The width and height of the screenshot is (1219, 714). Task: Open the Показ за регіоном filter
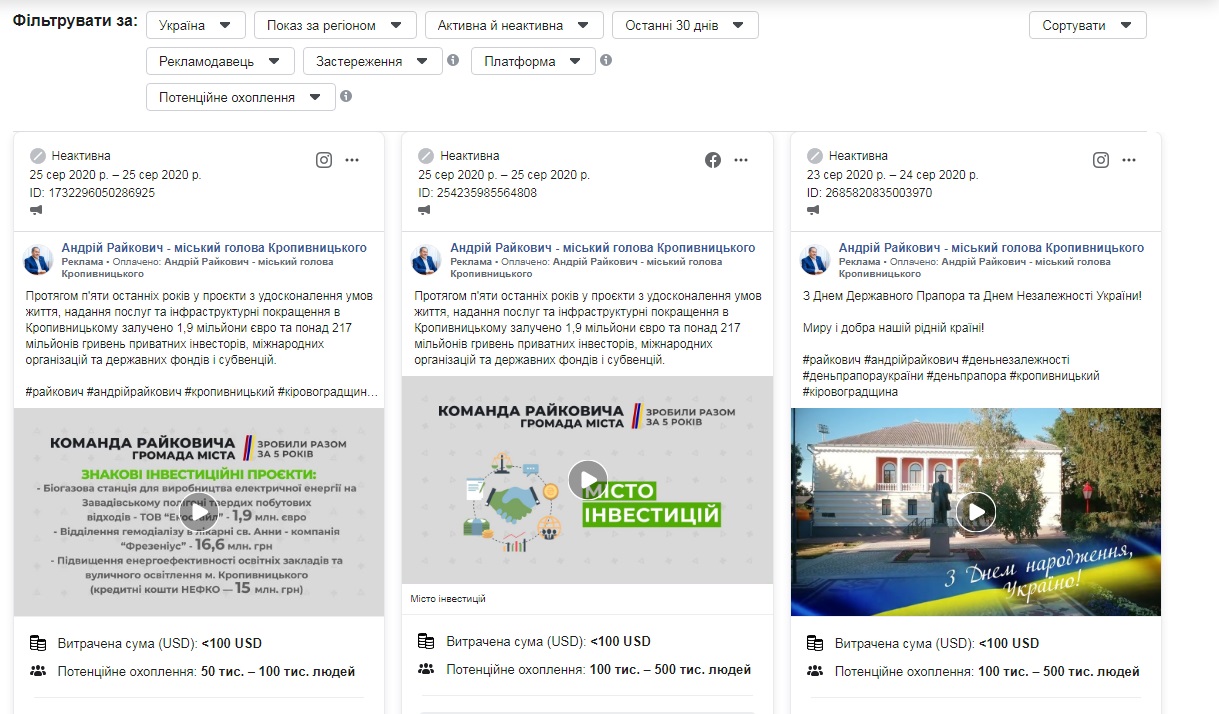334,25
